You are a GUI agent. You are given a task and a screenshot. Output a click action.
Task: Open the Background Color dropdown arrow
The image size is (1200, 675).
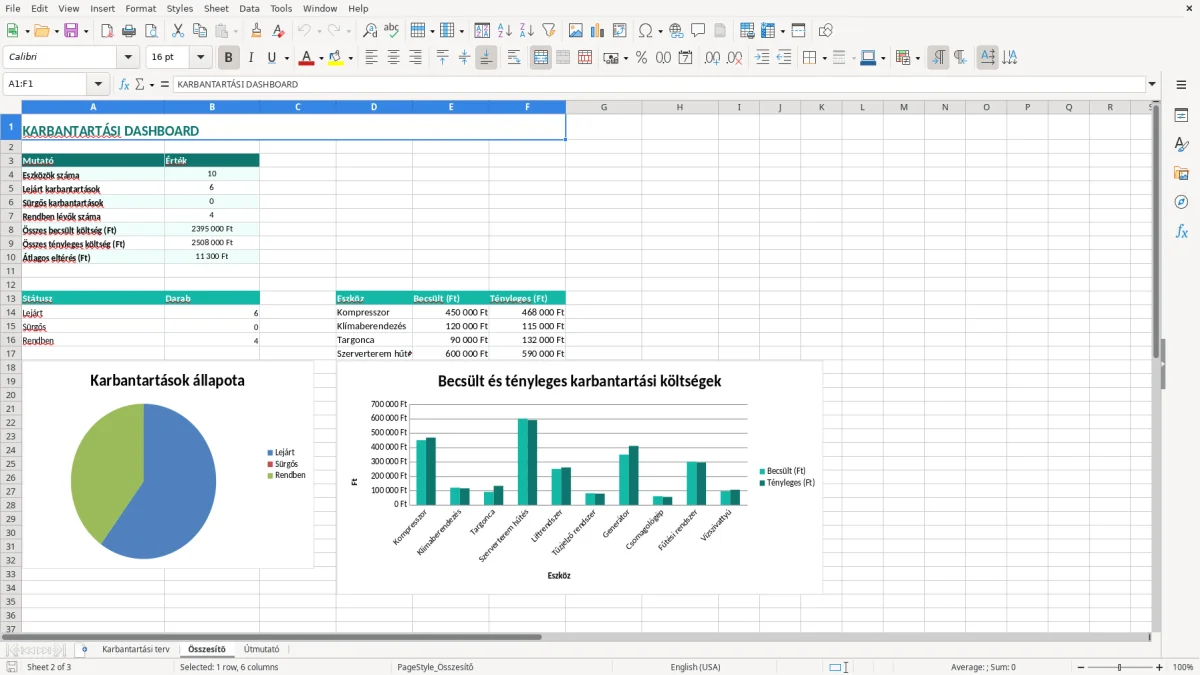pos(350,58)
